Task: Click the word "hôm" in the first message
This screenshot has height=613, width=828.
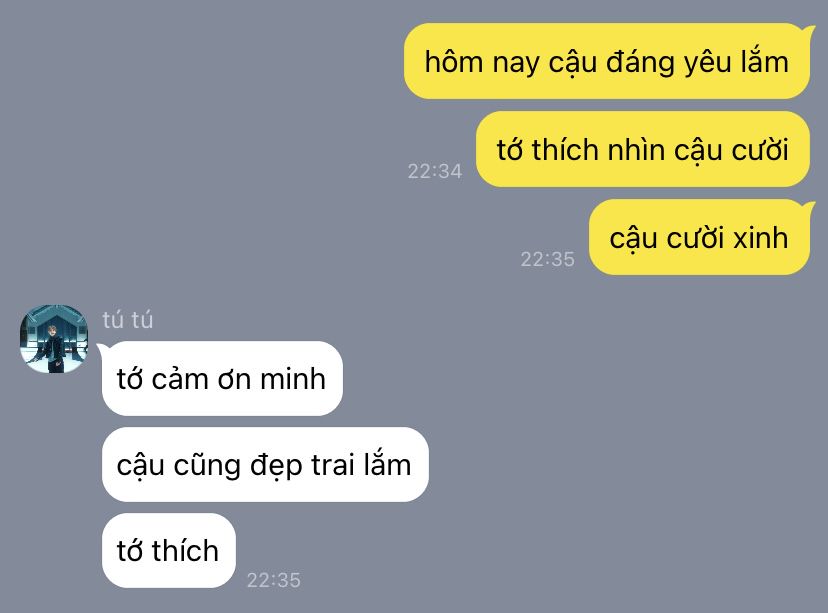Action: click(454, 61)
